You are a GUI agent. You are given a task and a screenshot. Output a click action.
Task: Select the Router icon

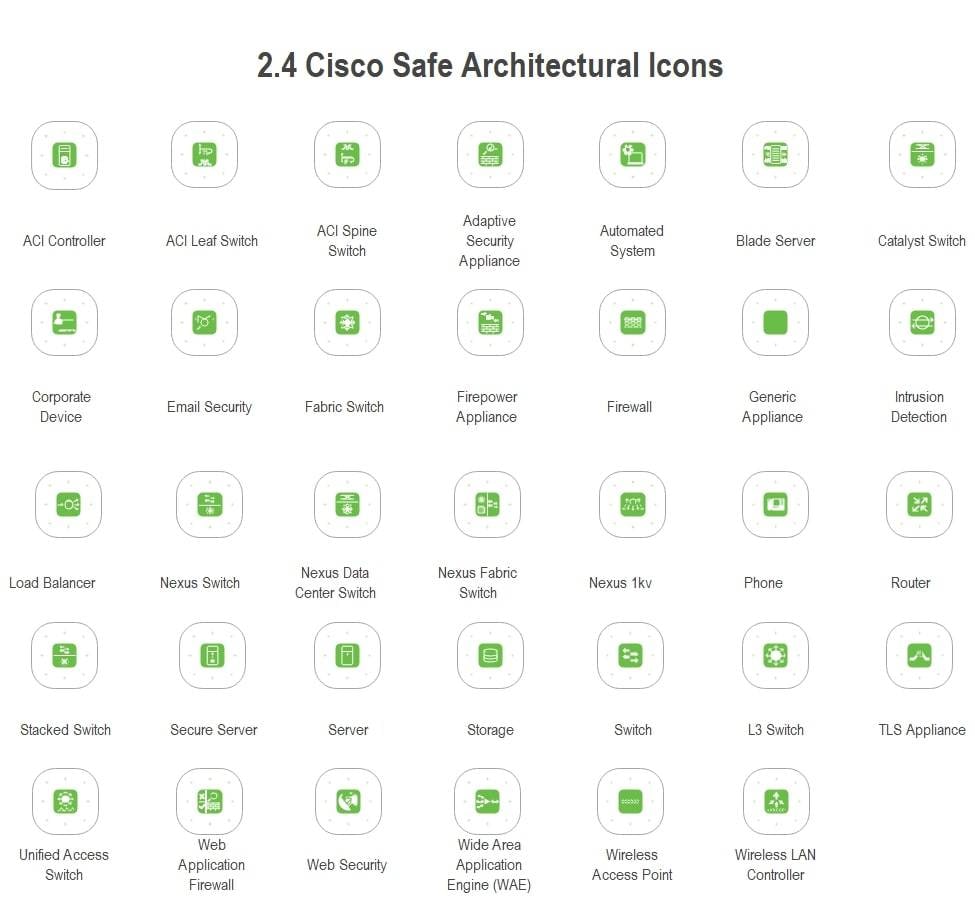tap(920, 504)
